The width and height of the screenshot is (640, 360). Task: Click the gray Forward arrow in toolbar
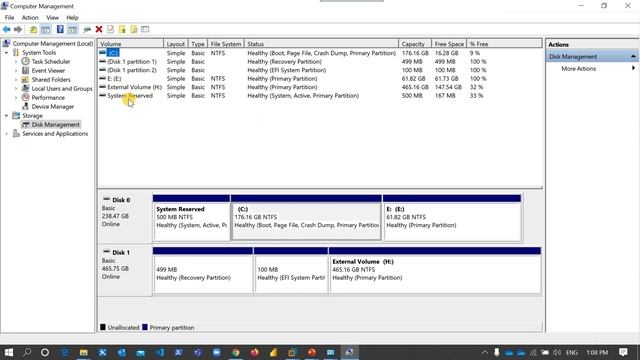tap(18, 29)
